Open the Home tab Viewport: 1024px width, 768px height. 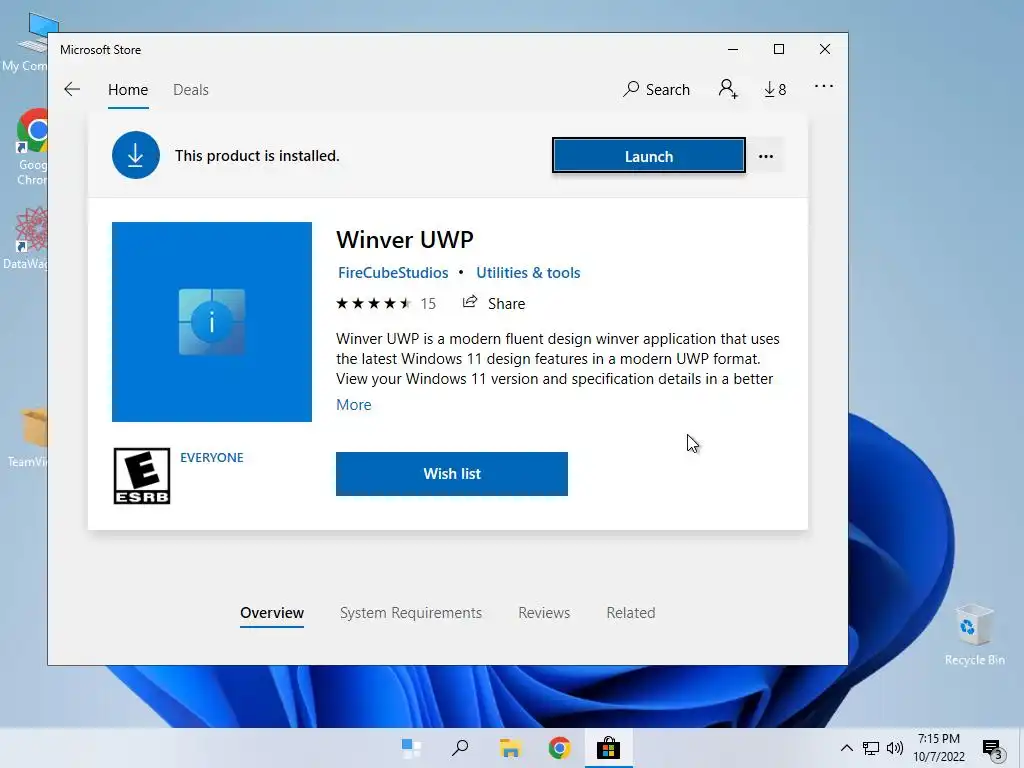(128, 89)
